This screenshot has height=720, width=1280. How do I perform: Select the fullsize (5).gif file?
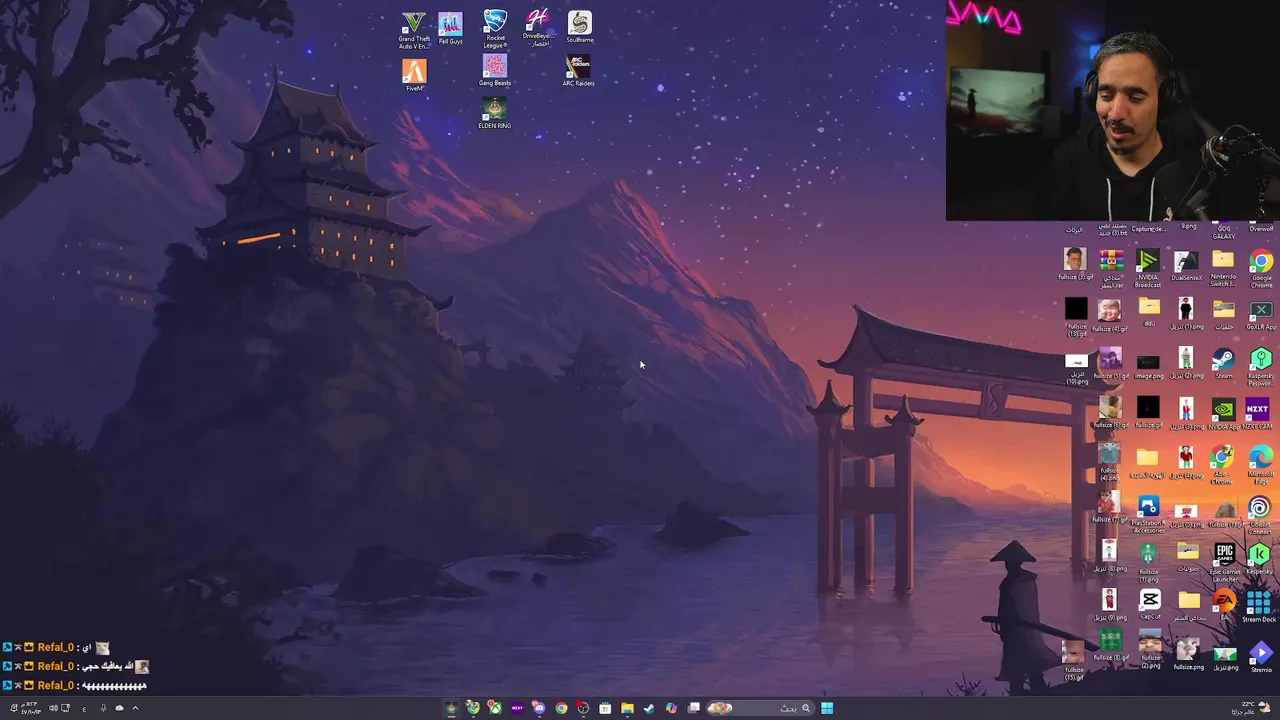pos(1110,364)
